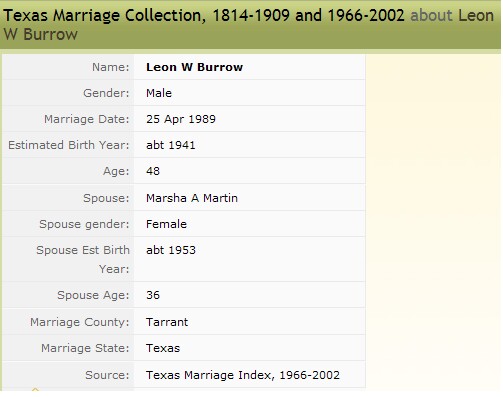Select the marriage date 25 Apr 1989
503x397 pixels.
pos(181,119)
